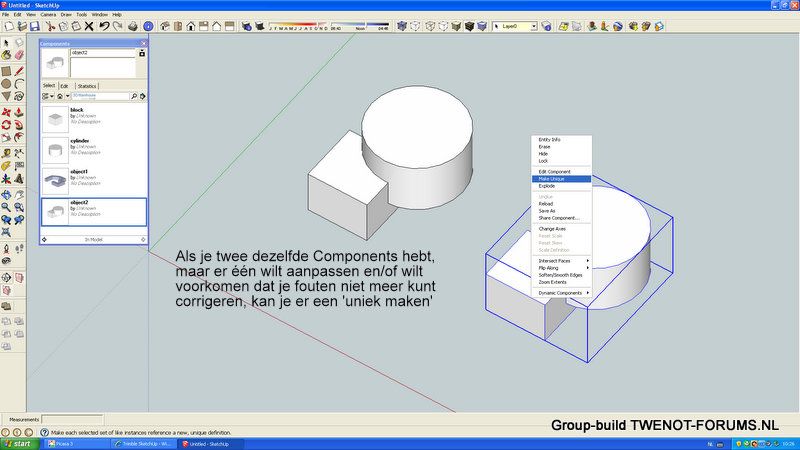
Task: Choose the Orbit camera tool
Action: pyautogui.click(x=6, y=194)
